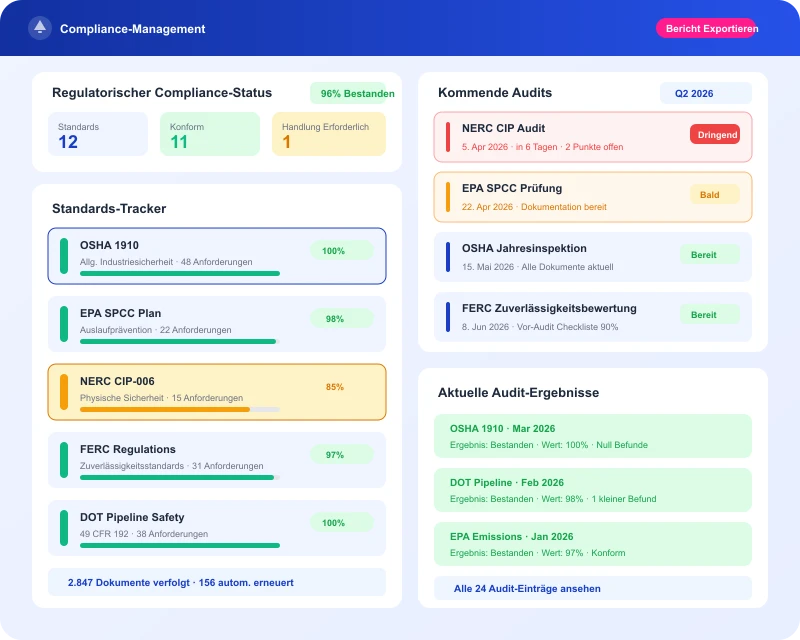Open the OSHA 1910 · Mar 2026 result
Image resolution: width=800 pixels, height=640 pixels.
click(593, 436)
